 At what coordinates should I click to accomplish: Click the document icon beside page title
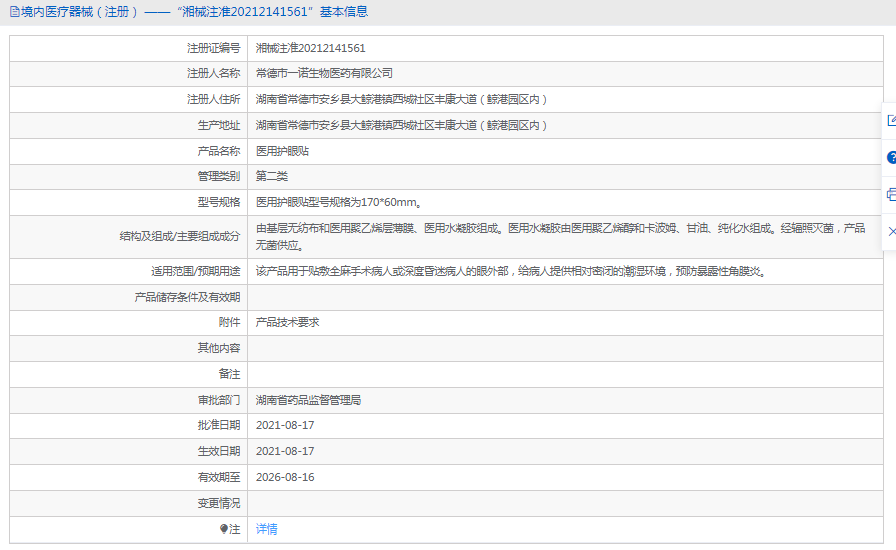click(x=13, y=12)
